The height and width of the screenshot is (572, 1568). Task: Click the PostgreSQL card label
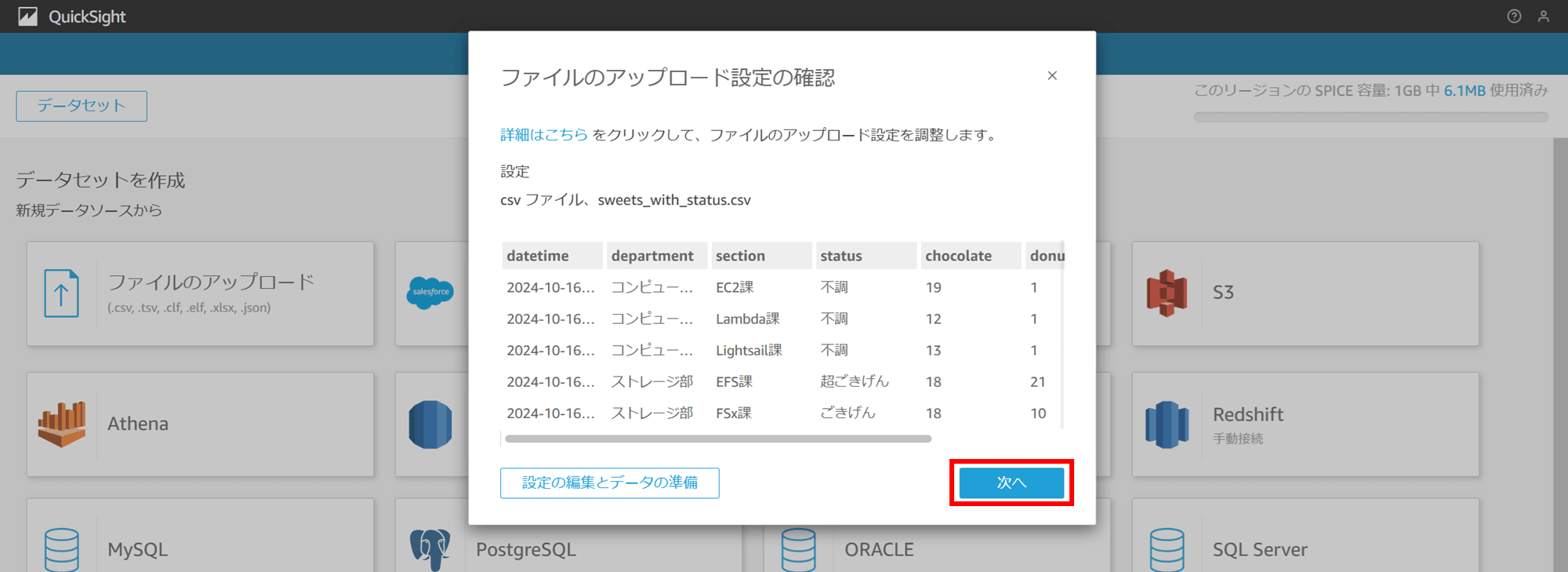(526, 549)
